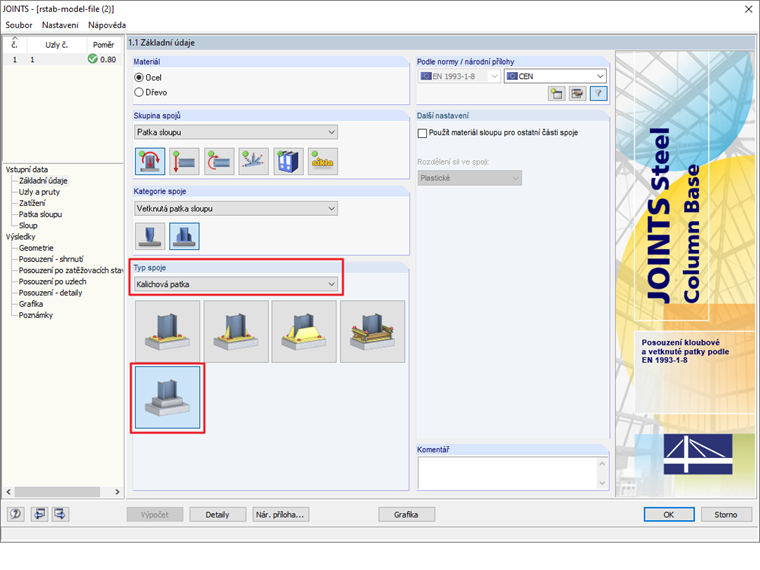Select 'Zatížení' in the tree
This screenshot has width=760, height=570.
point(32,203)
